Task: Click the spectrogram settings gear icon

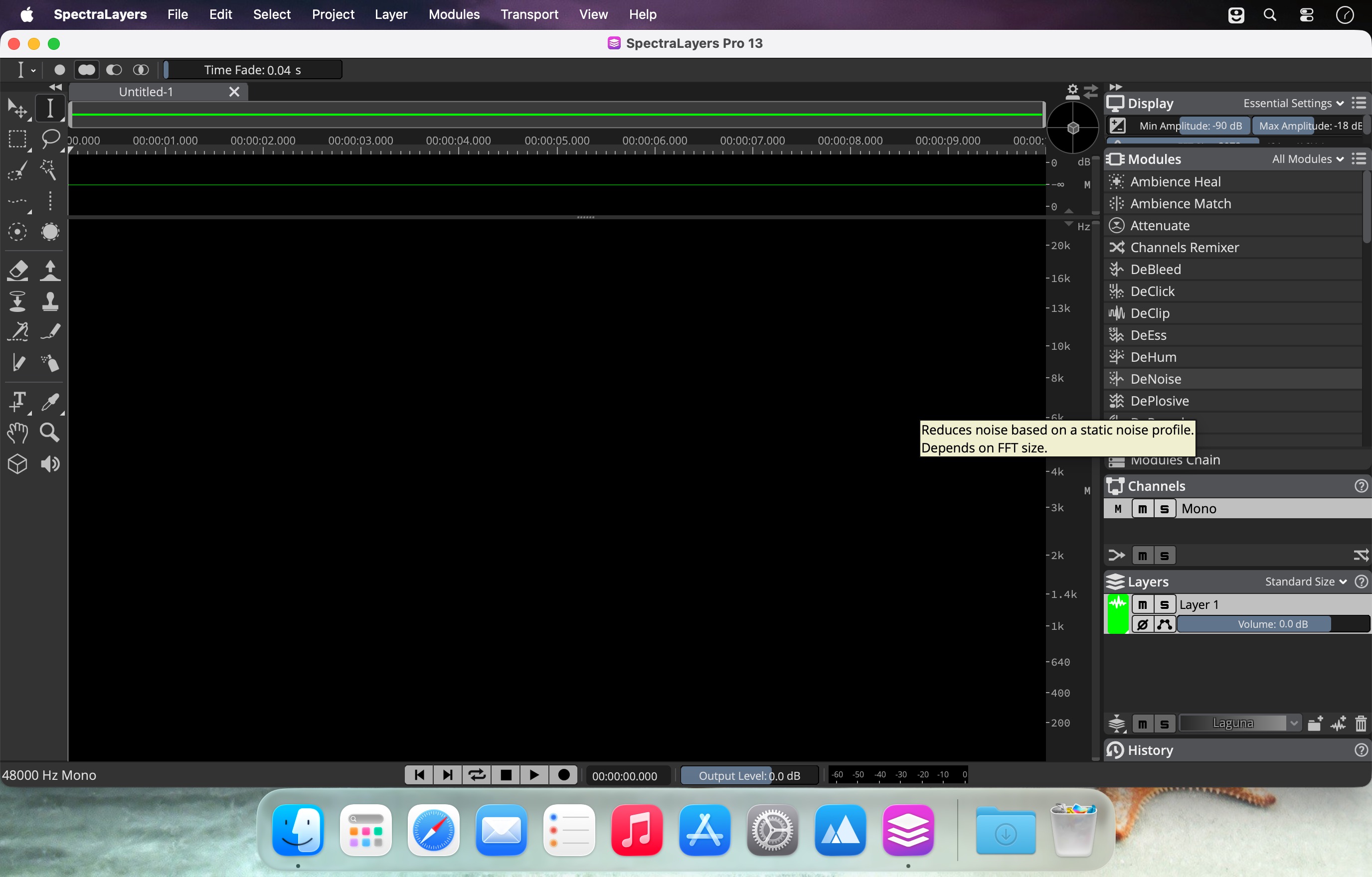Action: pos(1072,91)
